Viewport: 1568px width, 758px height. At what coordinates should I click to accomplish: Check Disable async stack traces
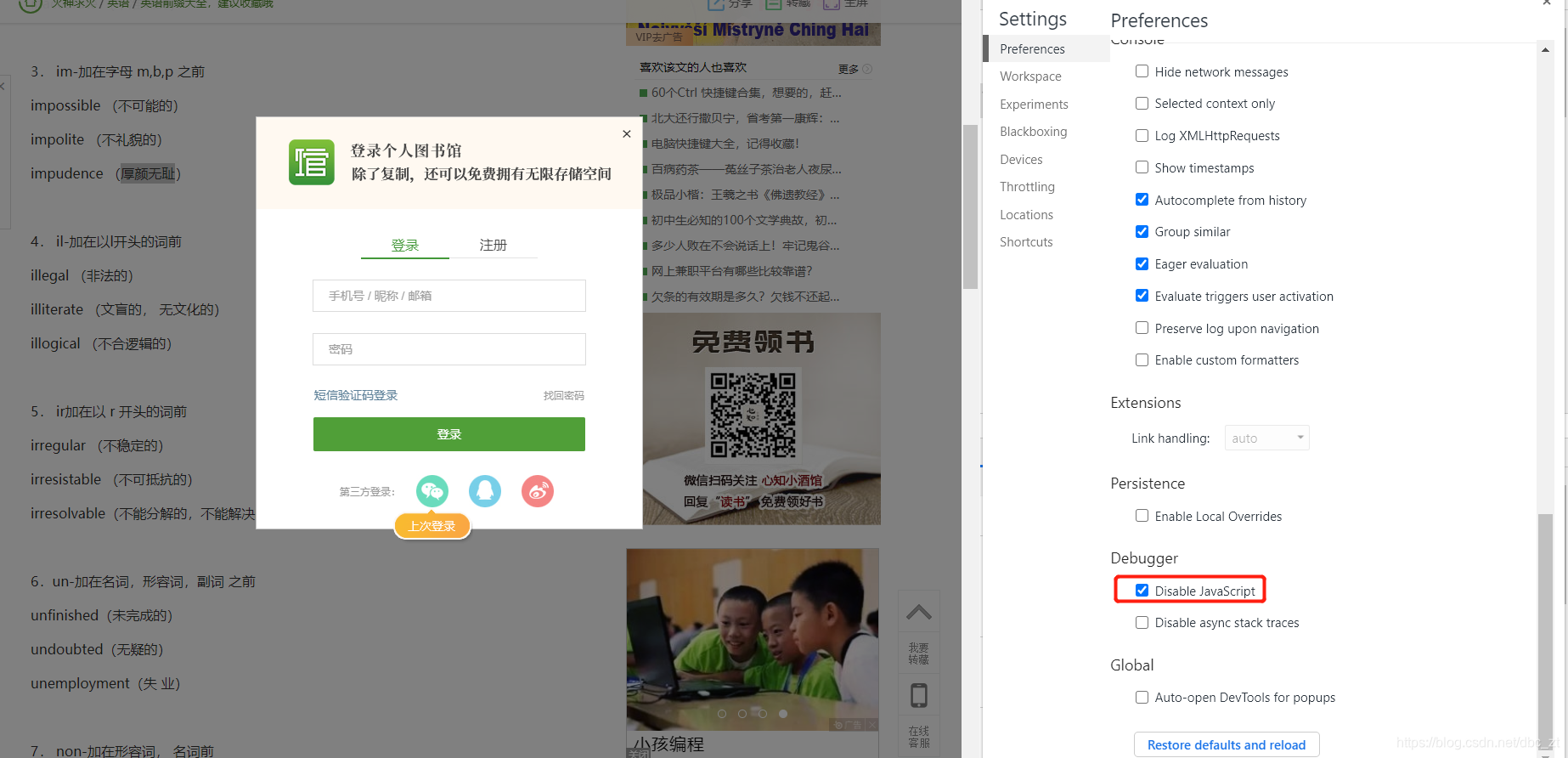(x=1142, y=622)
